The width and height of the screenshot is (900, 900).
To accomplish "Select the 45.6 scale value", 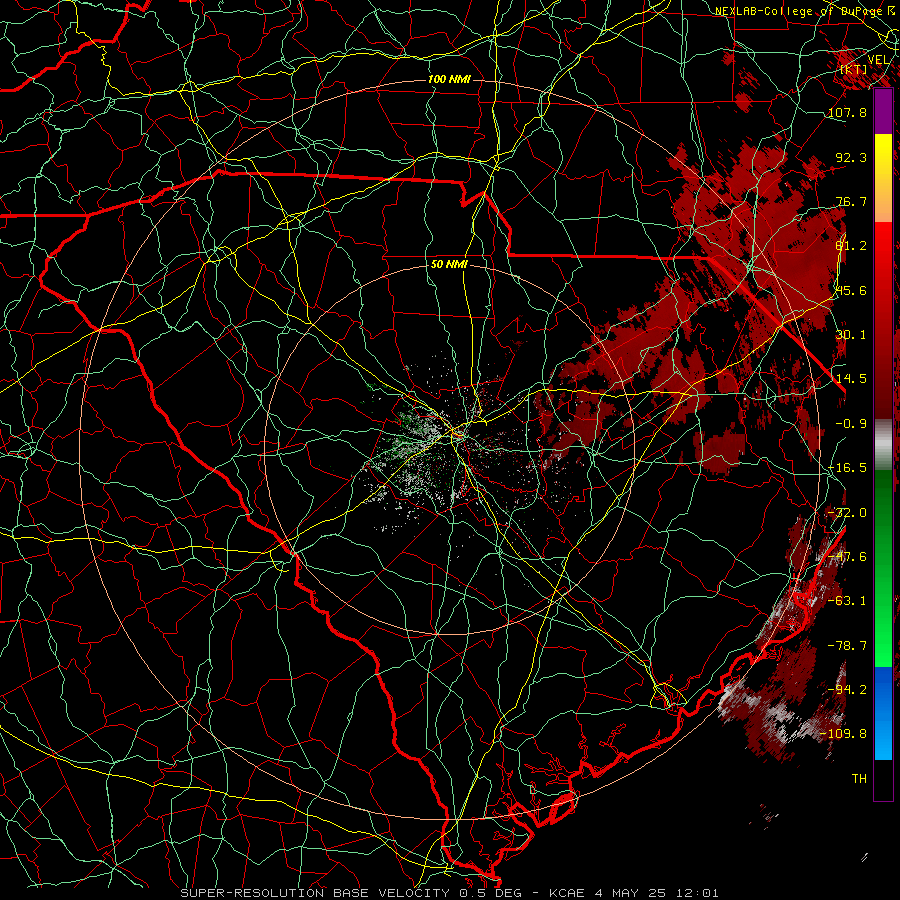I will (851, 290).
